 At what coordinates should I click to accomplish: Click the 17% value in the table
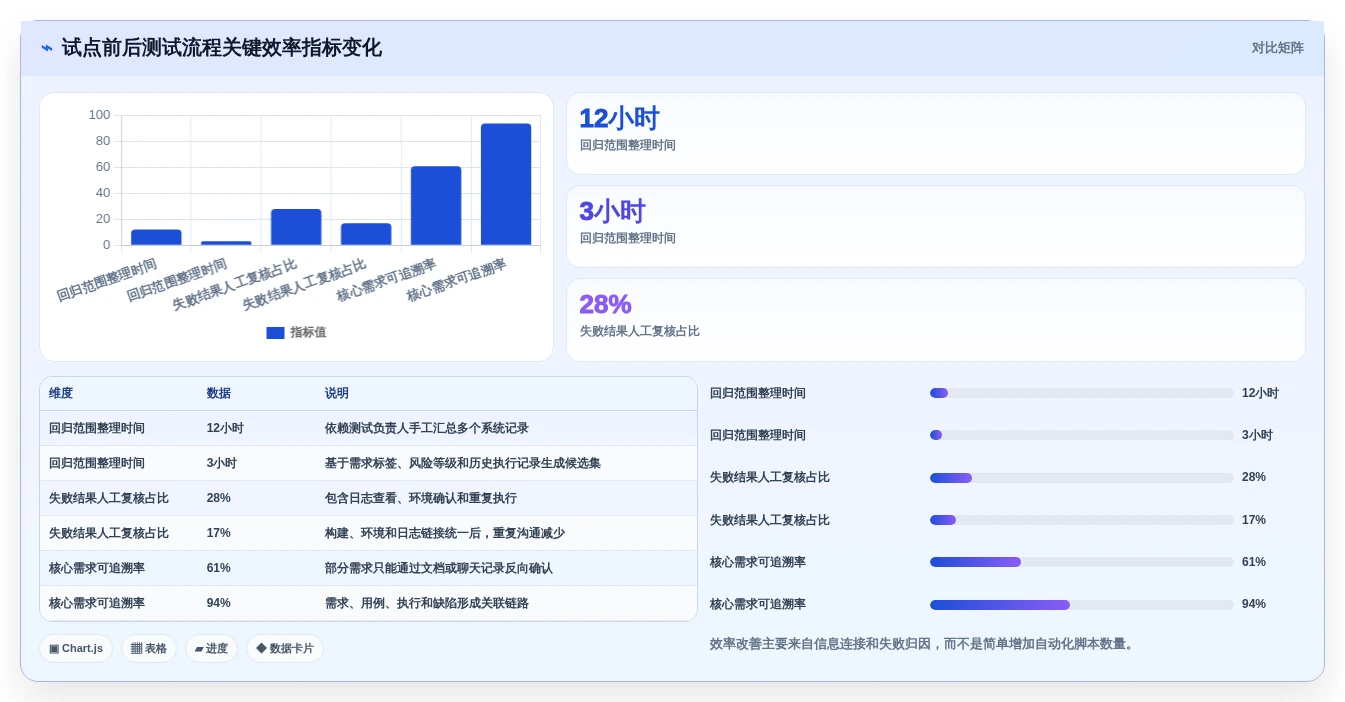(219, 533)
